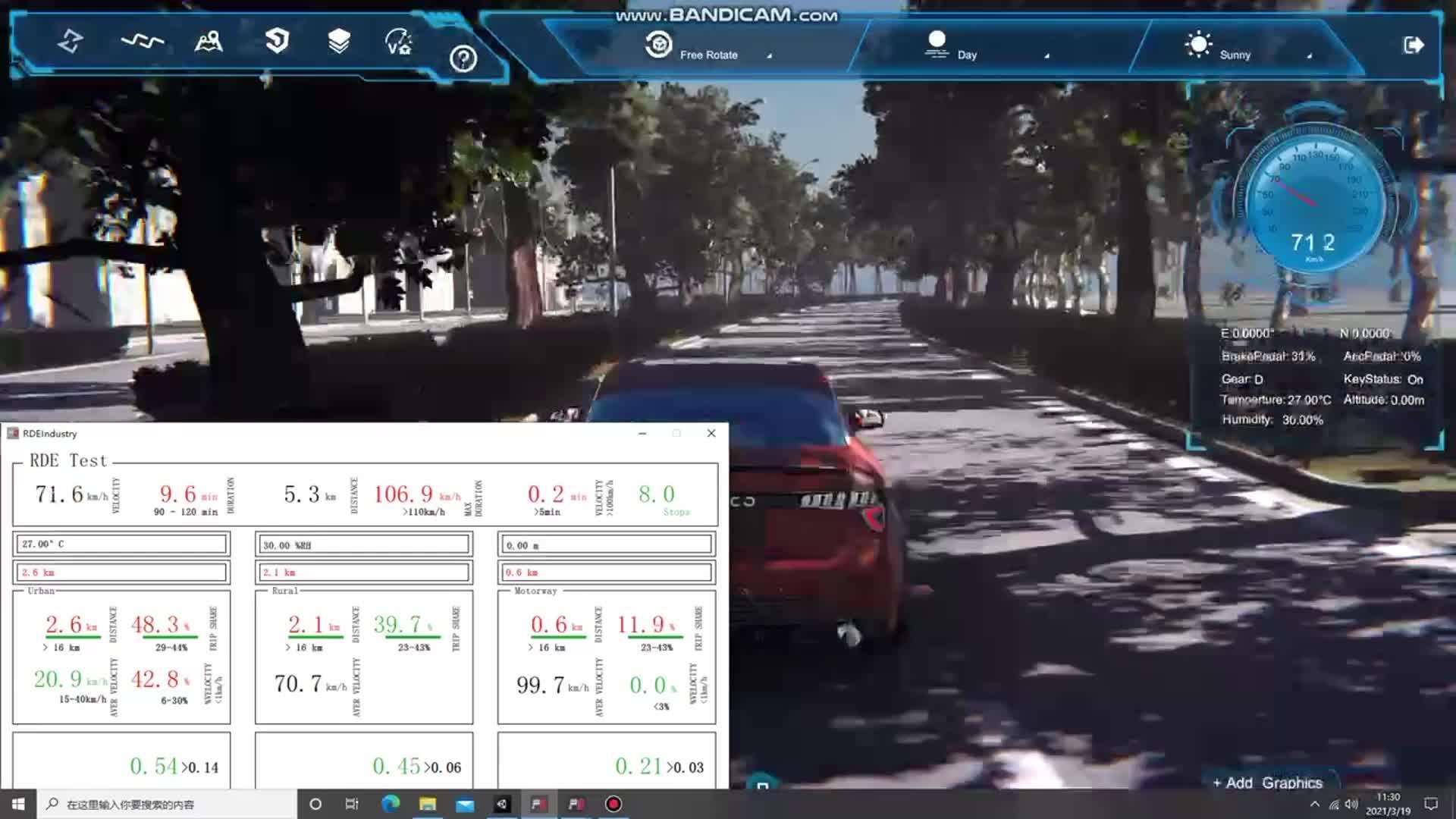Click the Day time-of-day sun icon
The image size is (1456, 819).
[937, 44]
